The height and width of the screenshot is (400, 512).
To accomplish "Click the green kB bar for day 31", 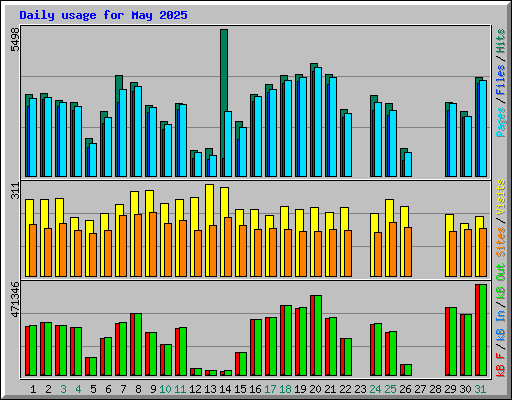I will (x=483, y=330).
